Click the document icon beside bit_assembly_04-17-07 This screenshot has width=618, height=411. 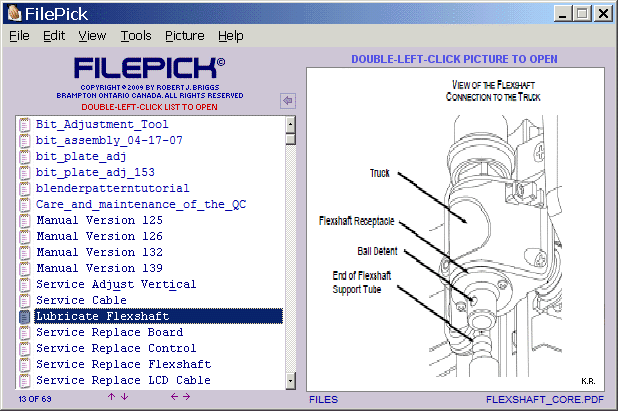pos(24,141)
